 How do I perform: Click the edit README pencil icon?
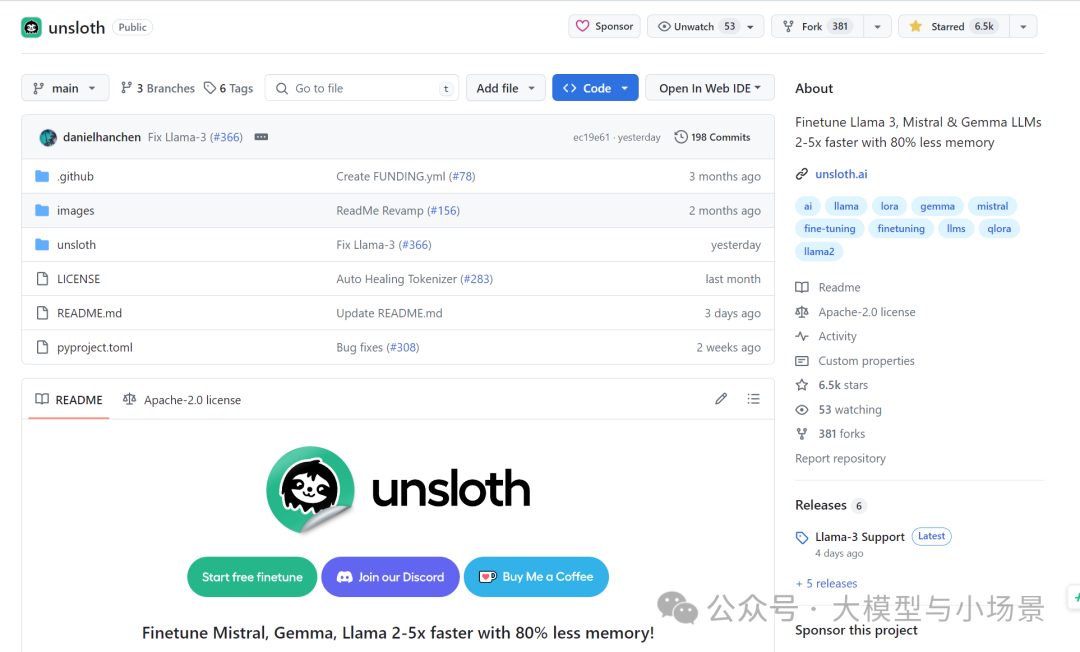pos(721,399)
